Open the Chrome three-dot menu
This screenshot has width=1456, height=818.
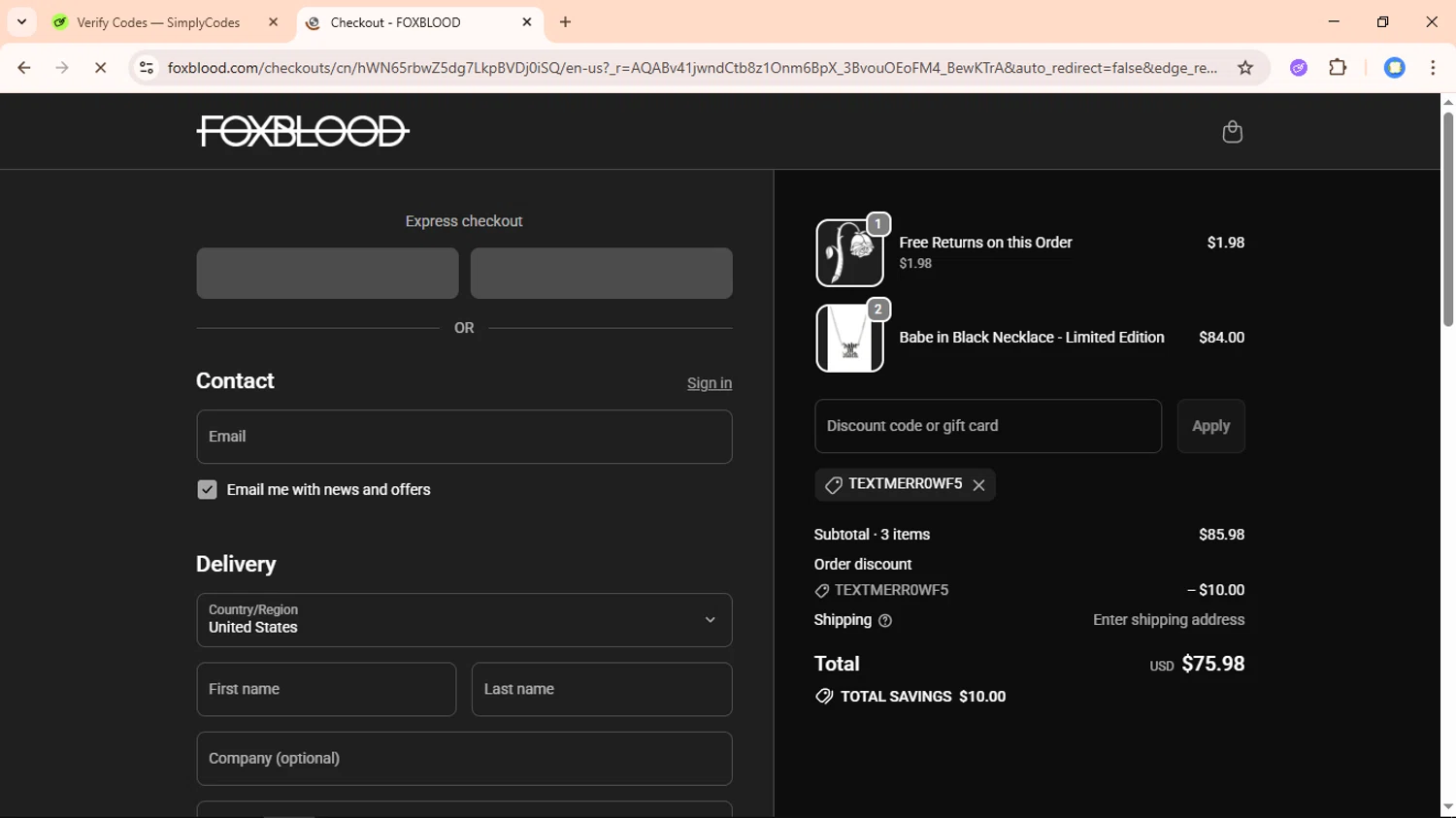1433,68
